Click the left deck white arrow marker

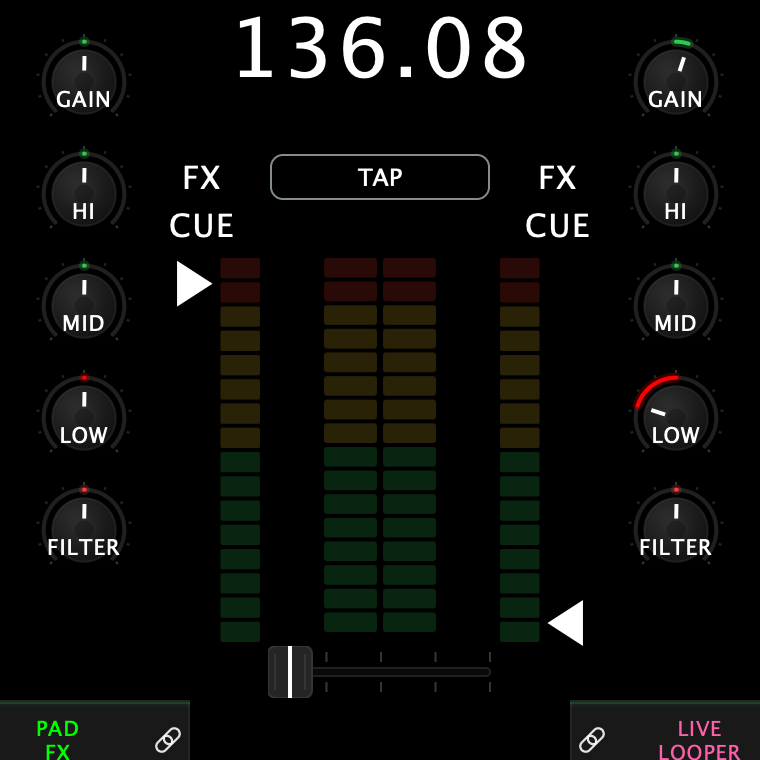coord(194,284)
